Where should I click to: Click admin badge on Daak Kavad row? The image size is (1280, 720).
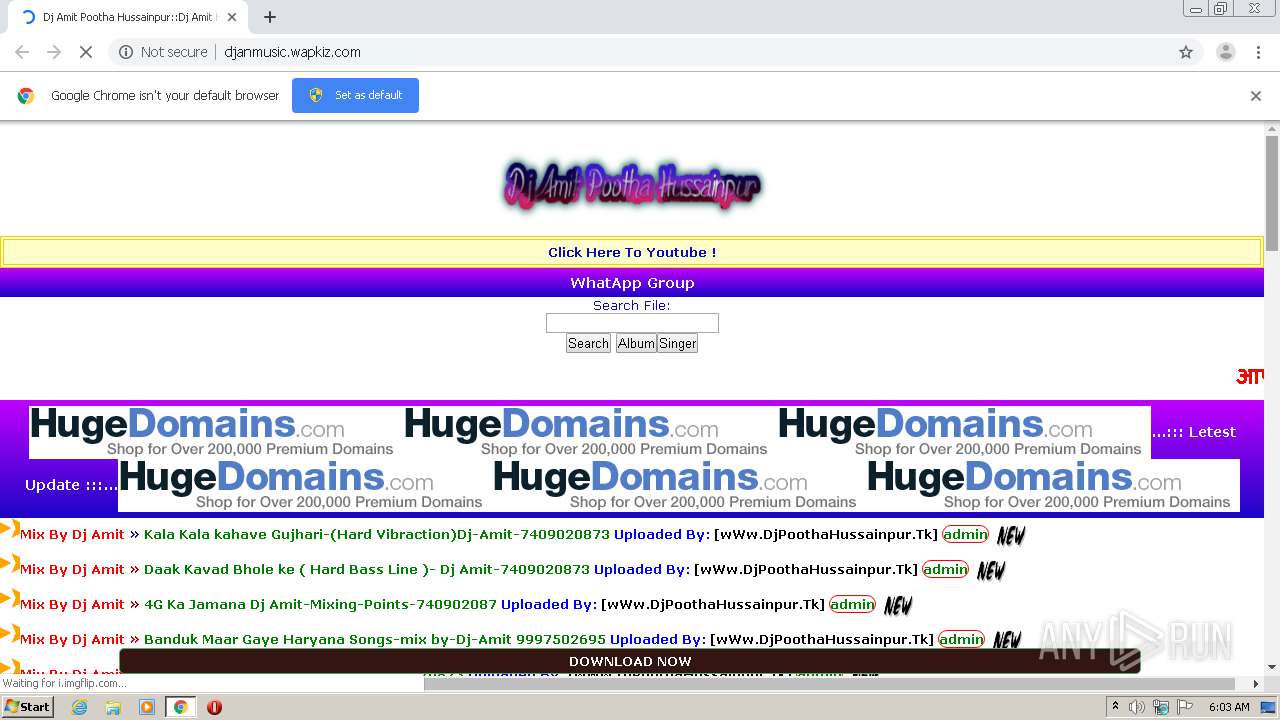[x=945, y=569]
